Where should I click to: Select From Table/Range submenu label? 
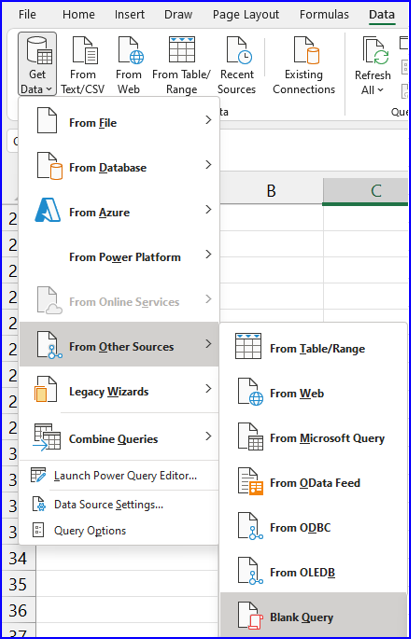pos(317,349)
